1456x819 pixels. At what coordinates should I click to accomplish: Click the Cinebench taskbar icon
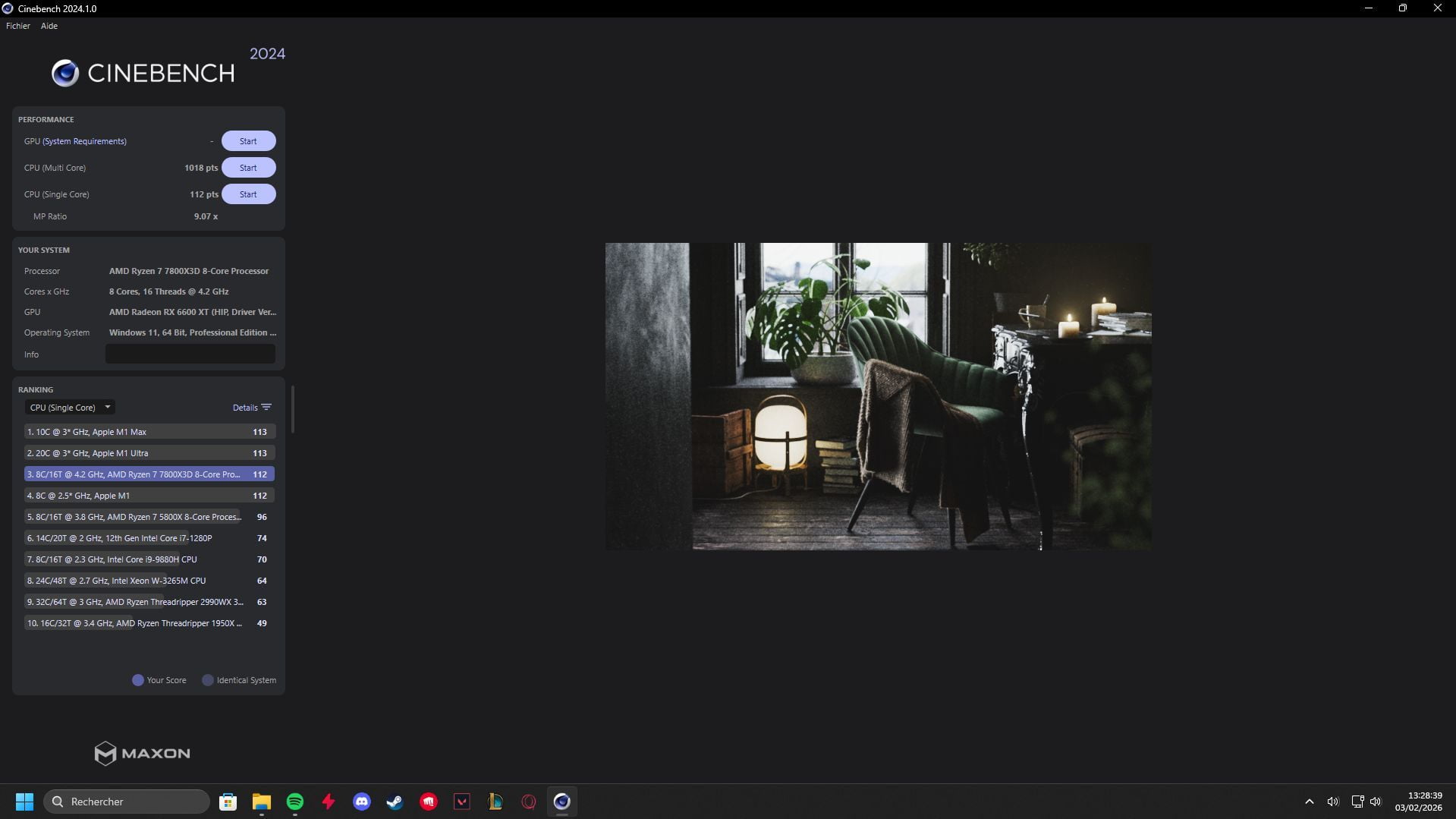[x=561, y=802]
